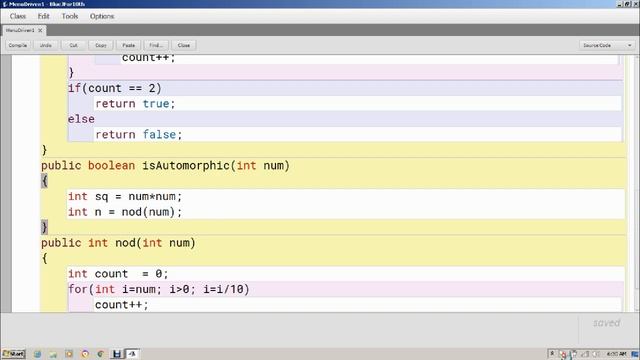
Task: Click the Compile button
Action: [x=18, y=45]
